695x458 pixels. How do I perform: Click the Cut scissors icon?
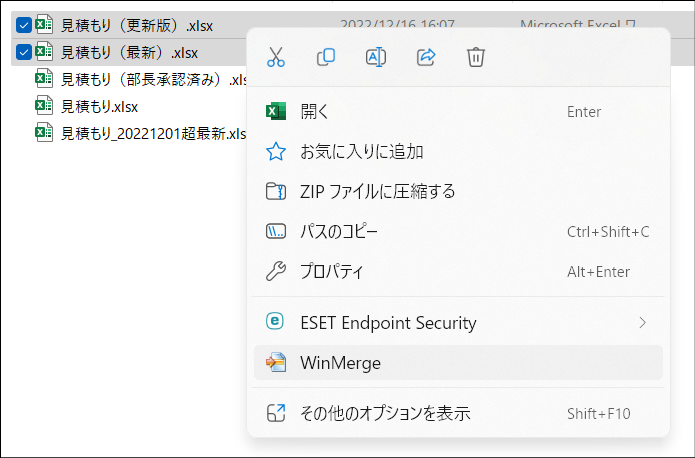tap(276, 57)
